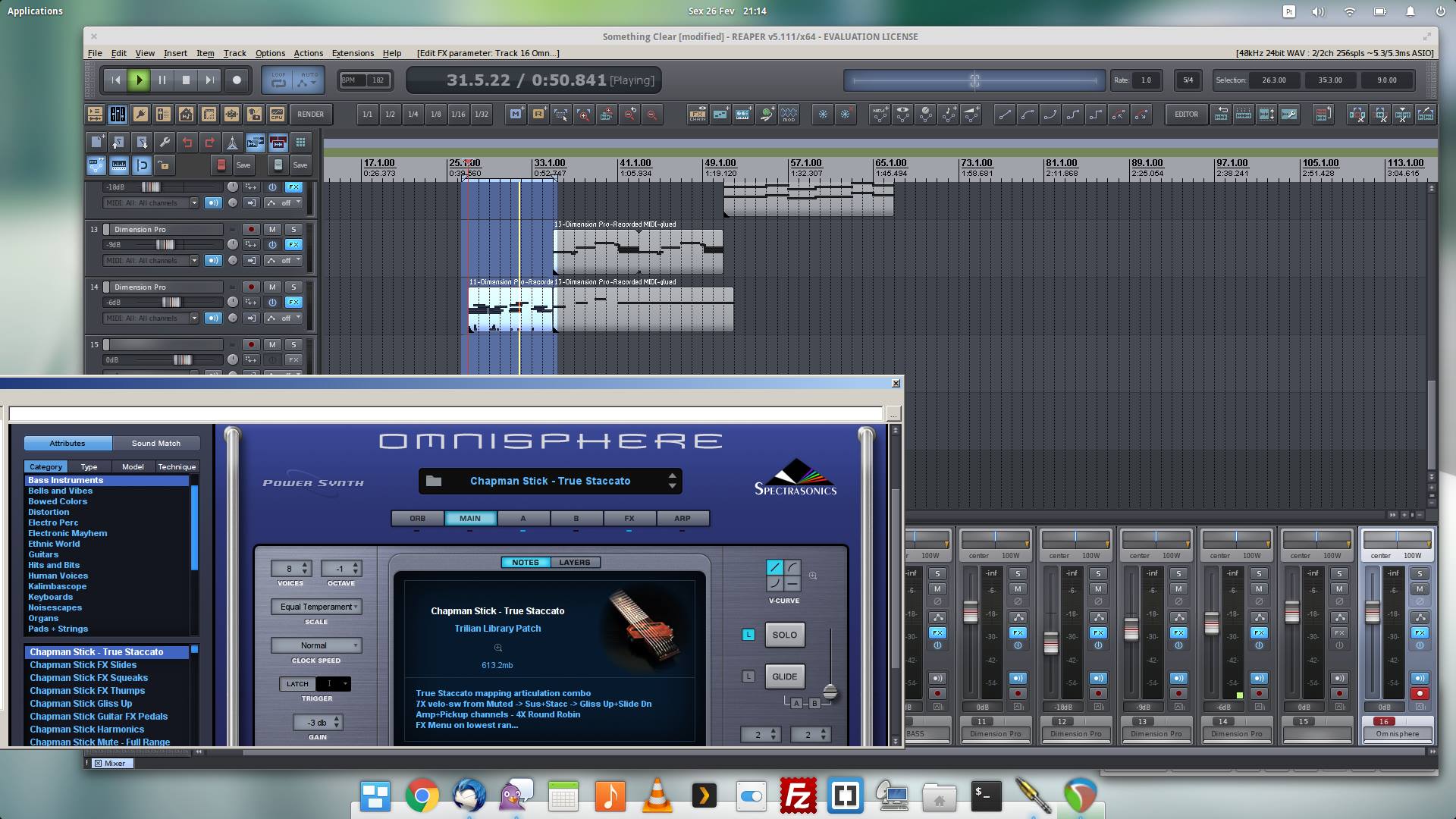This screenshot has height=819, width=1456.
Task: Step Omnisphere patch selector up or down
Action: [x=672, y=481]
